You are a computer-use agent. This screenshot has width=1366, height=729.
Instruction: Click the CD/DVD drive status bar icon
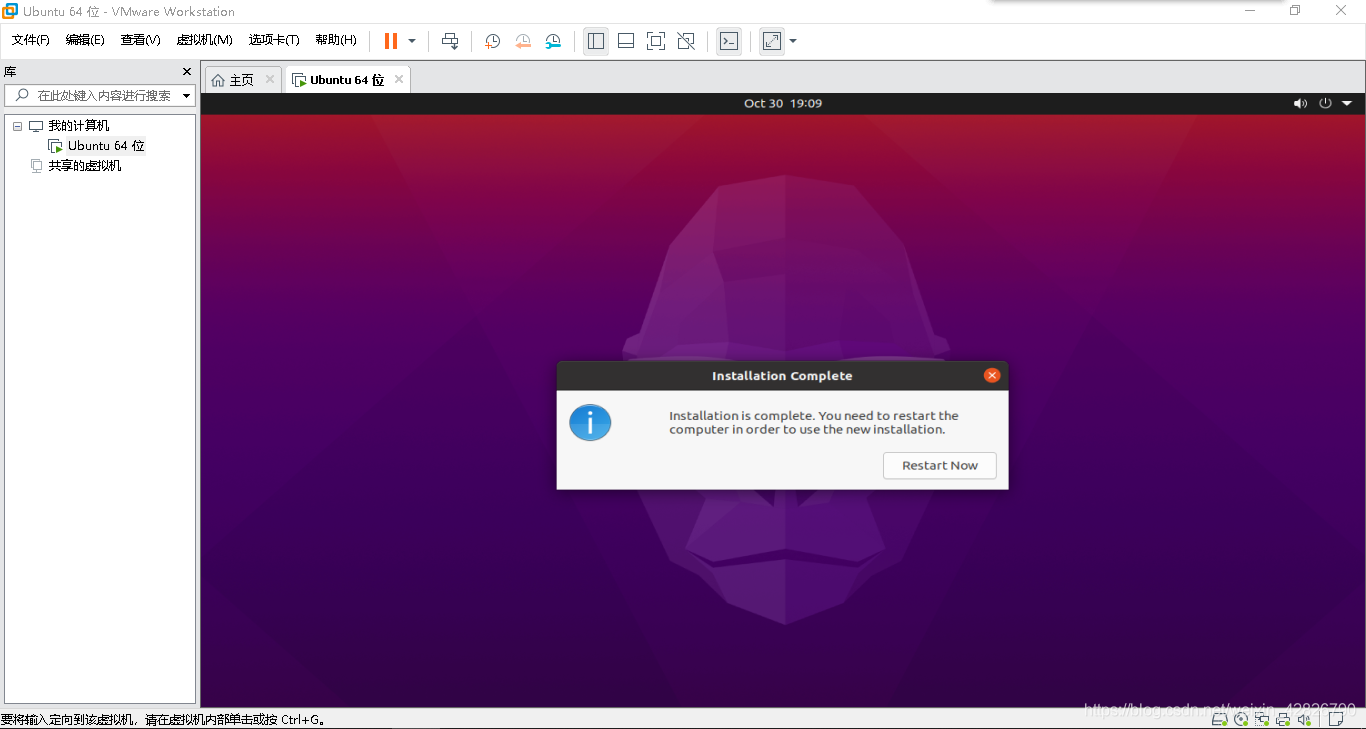[x=1241, y=719]
